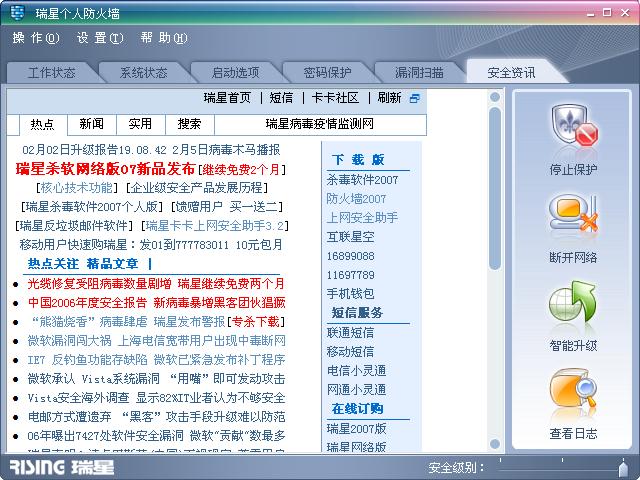Click 上网安全助手 download link

(x=362, y=218)
